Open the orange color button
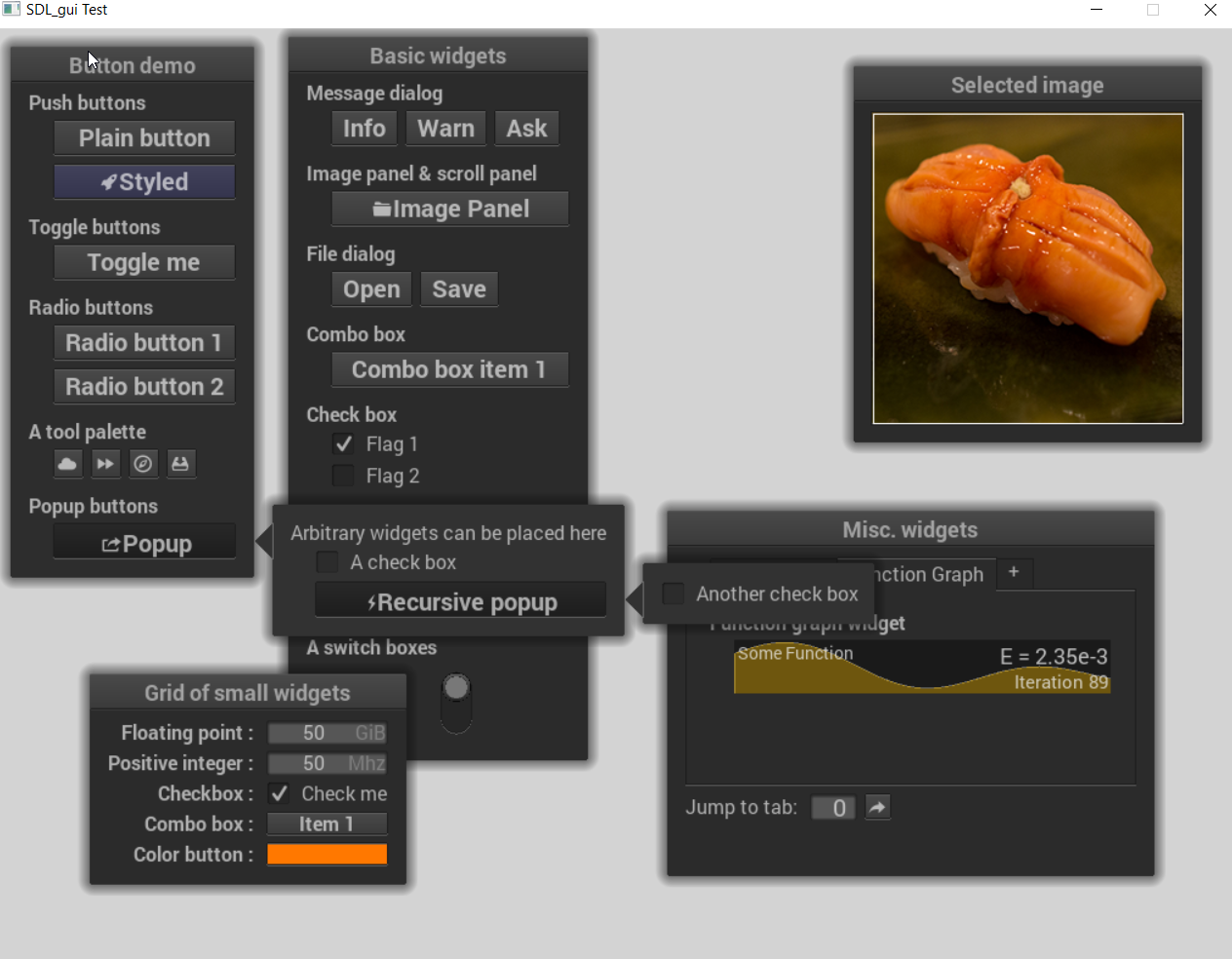 pyautogui.click(x=327, y=854)
